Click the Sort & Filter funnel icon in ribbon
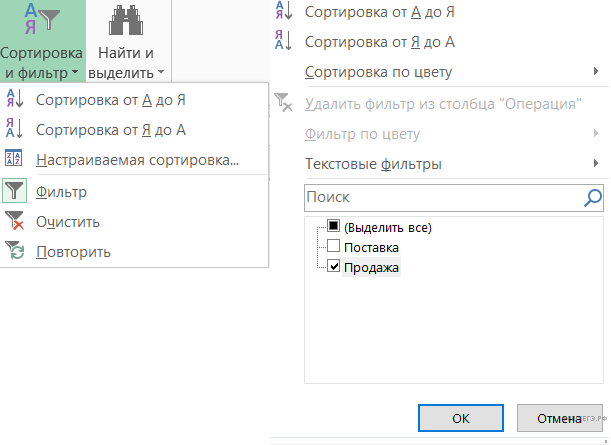Image resolution: width=611 pixels, height=445 pixels. pyautogui.click(x=42, y=20)
